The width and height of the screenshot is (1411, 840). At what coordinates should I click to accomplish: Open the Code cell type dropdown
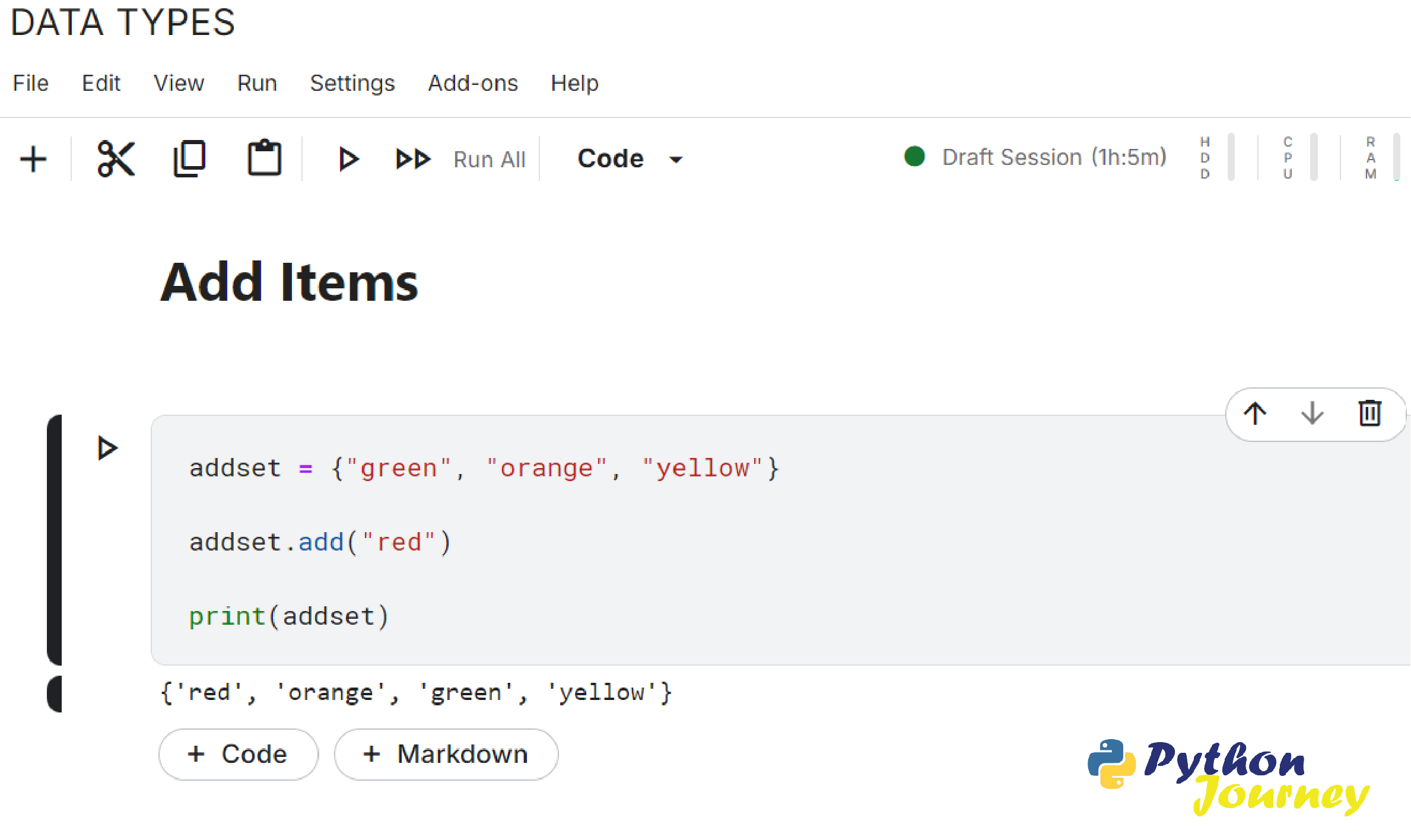click(630, 159)
